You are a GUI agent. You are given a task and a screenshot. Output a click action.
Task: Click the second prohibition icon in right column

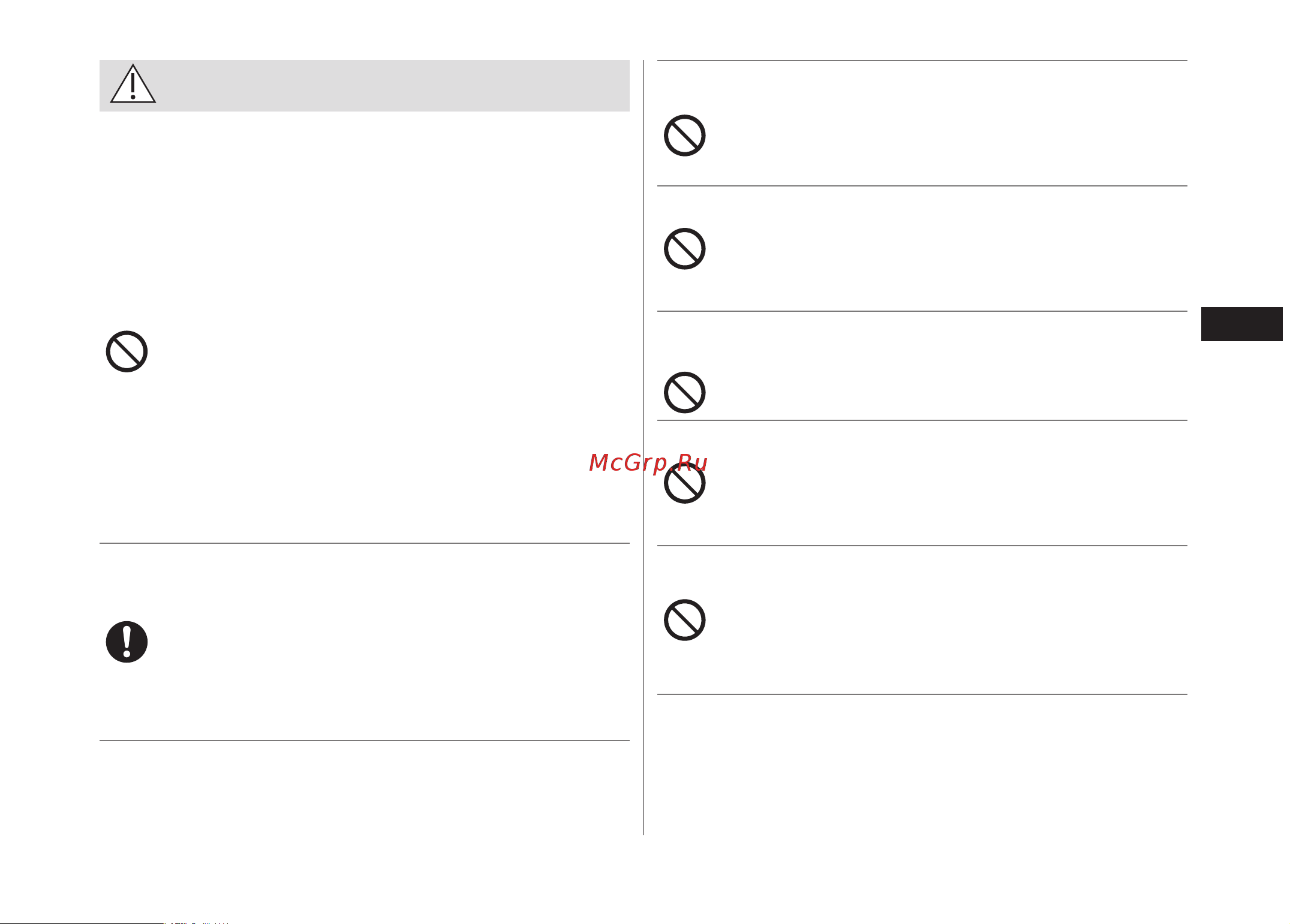click(685, 249)
